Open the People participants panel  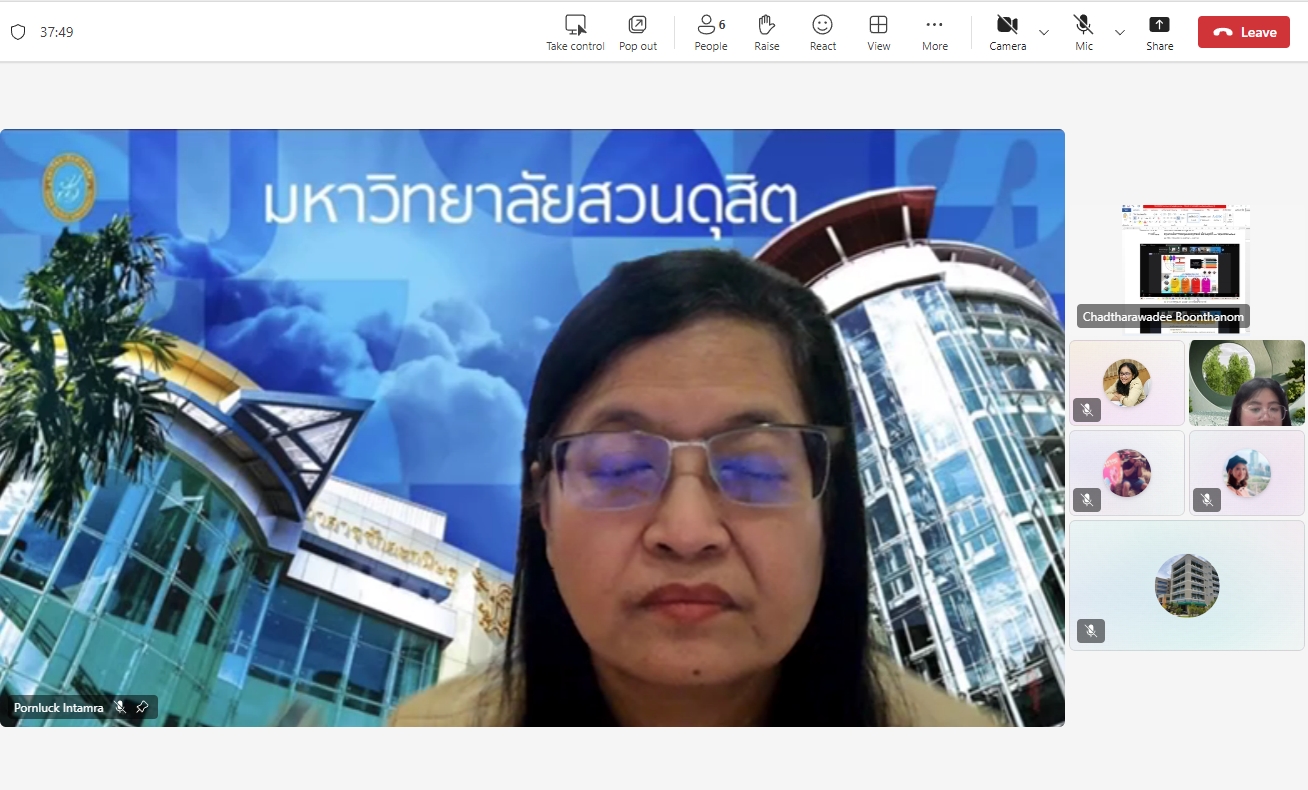click(711, 32)
